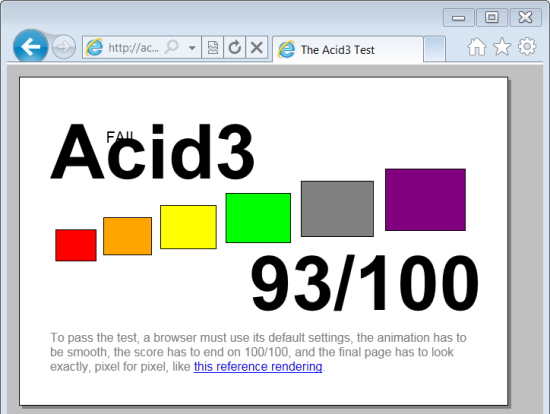Click the purple colored box
Screen dimensions: 550x414
(x=425, y=200)
